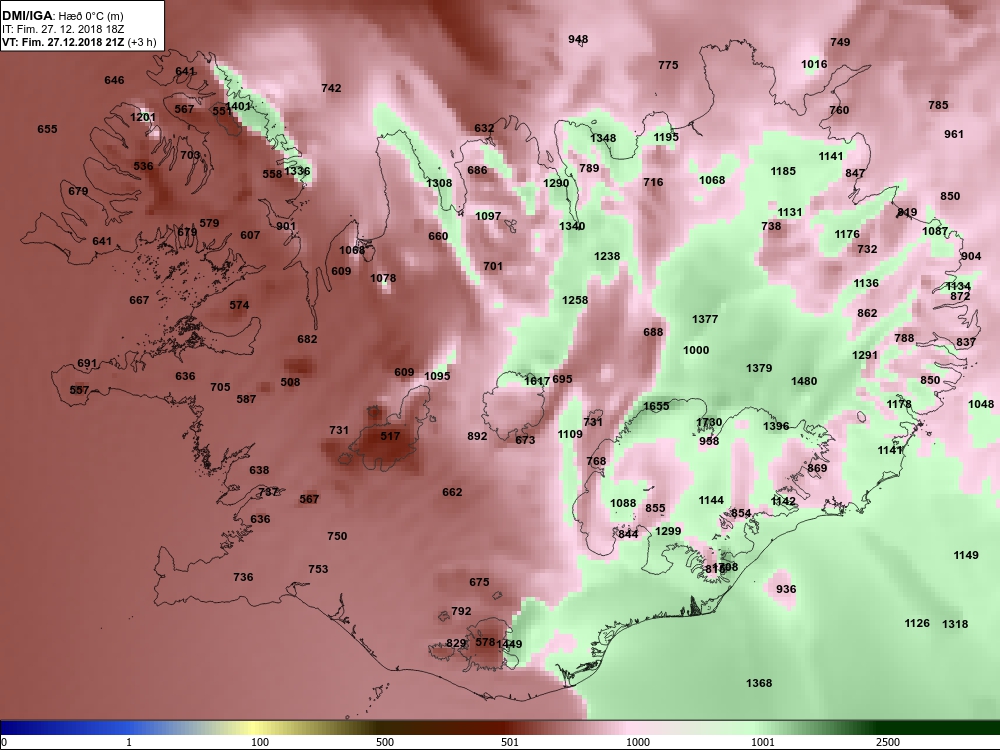Click the map value '1109'
The height and width of the screenshot is (750, 1000).
[570, 434]
